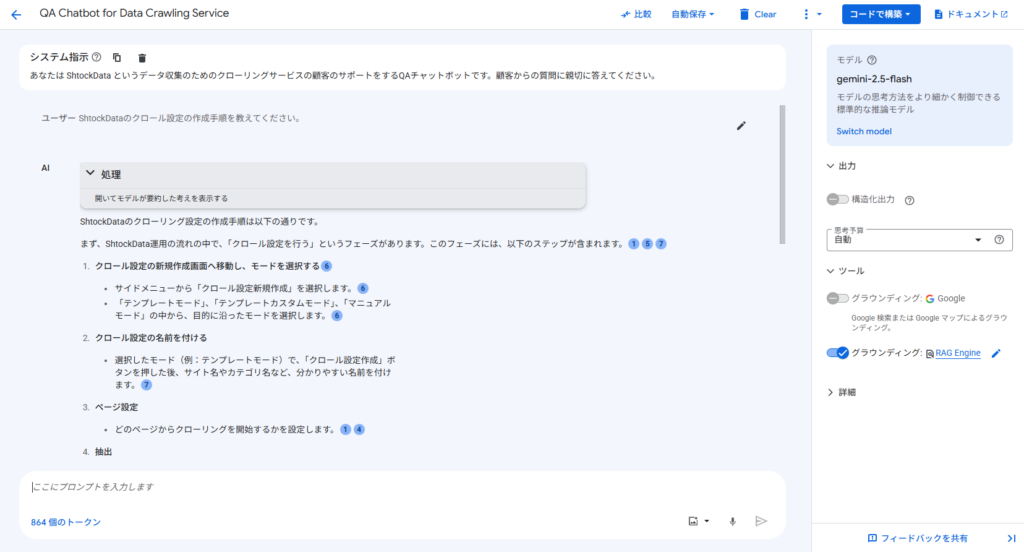Screen dimensions: 1024x552
Task: Expand the 詳細 section
Action: (841, 393)
